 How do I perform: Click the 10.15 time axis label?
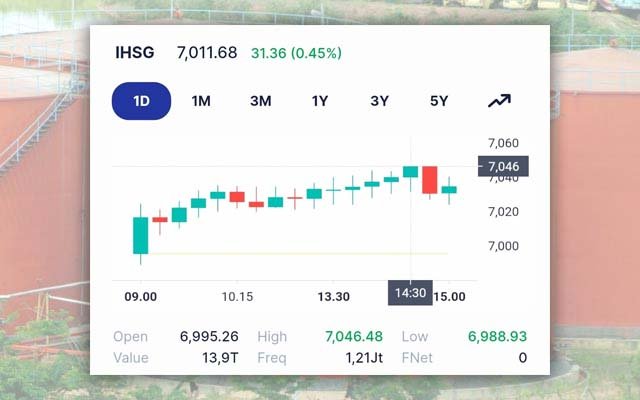(237, 296)
